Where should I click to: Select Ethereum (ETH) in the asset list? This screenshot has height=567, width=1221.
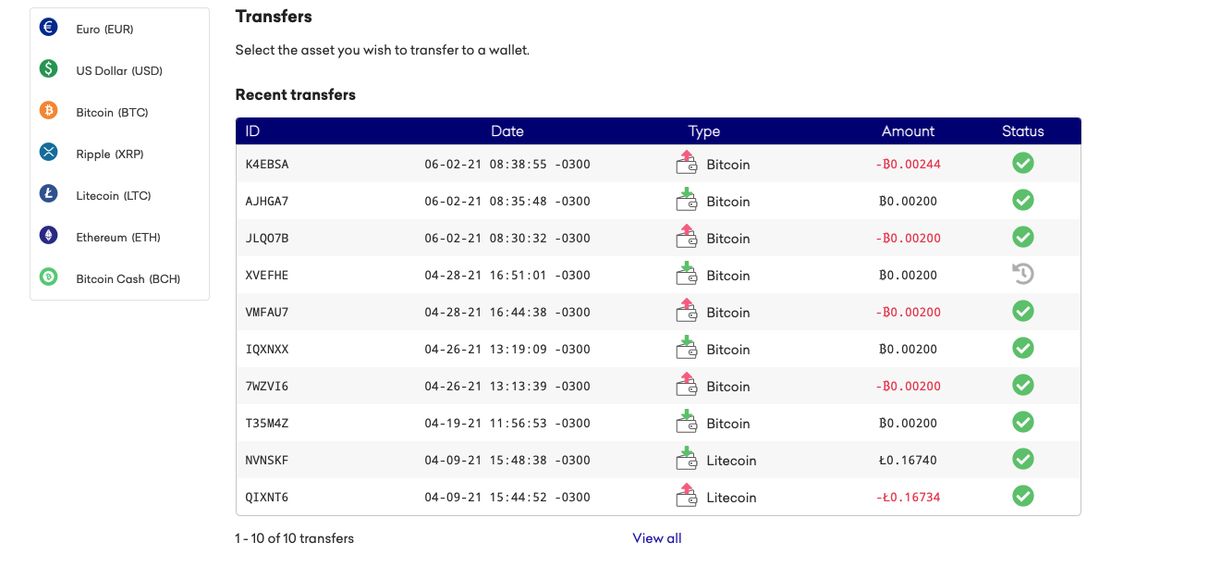[x=118, y=237]
